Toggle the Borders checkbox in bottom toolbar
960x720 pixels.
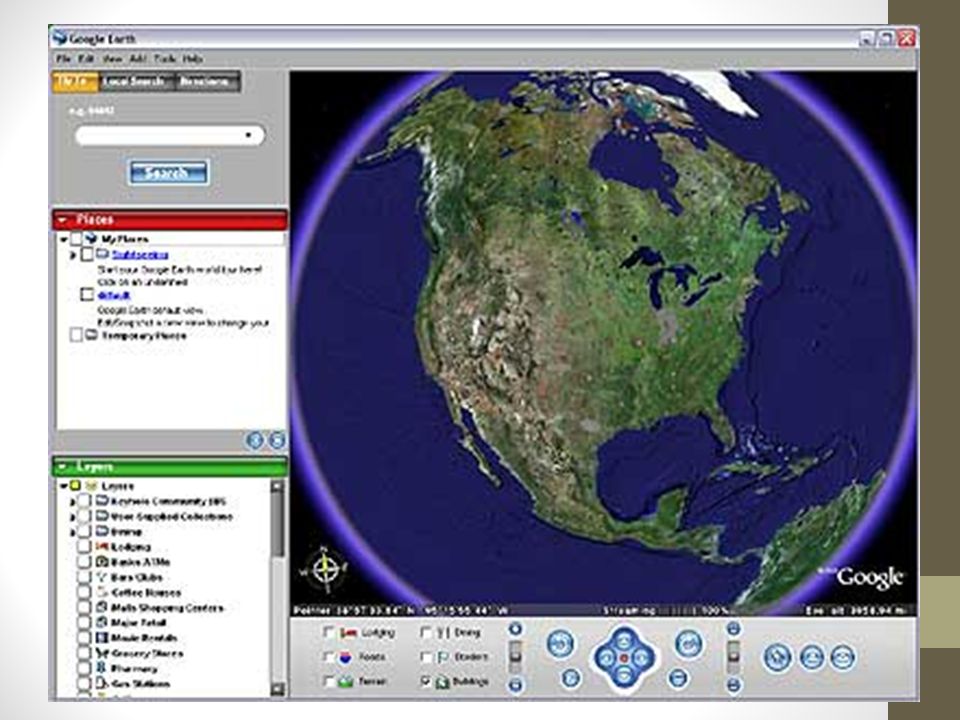426,657
